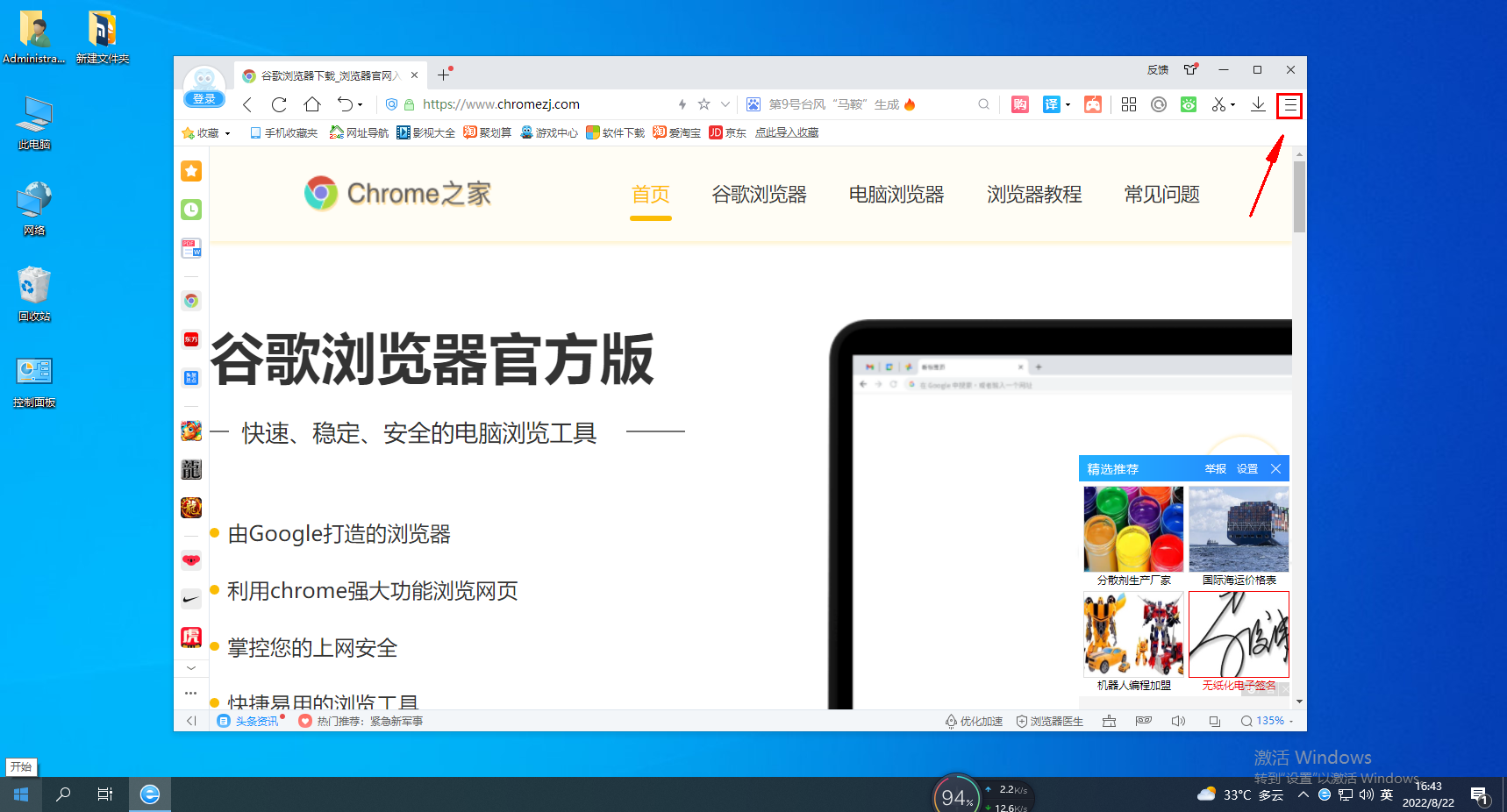Click the download manager arrow icon
1507x812 pixels.
[x=1258, y=104]
